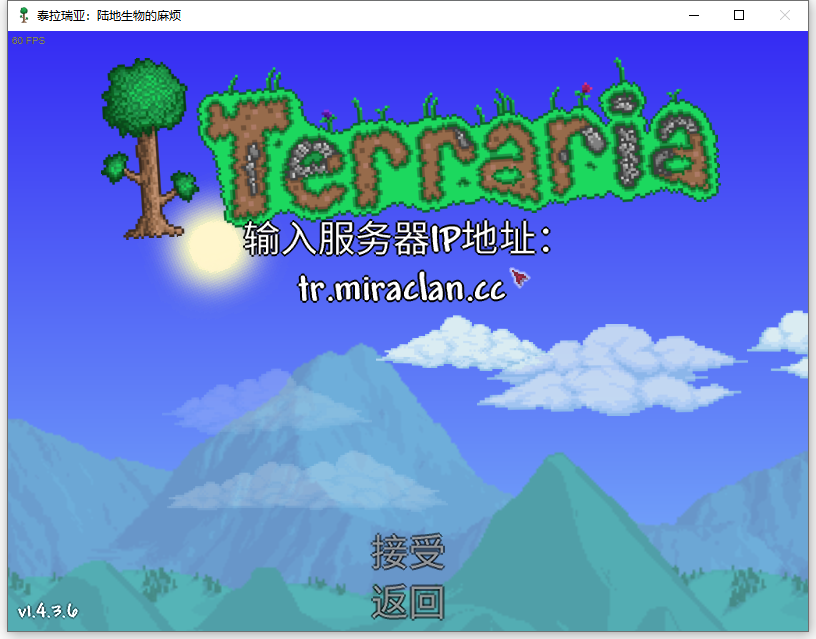The height and width of the screenshot is (639, 816).
Task: Click the 输入服务器IP地址 prompt label
Action: coord(397,240)
